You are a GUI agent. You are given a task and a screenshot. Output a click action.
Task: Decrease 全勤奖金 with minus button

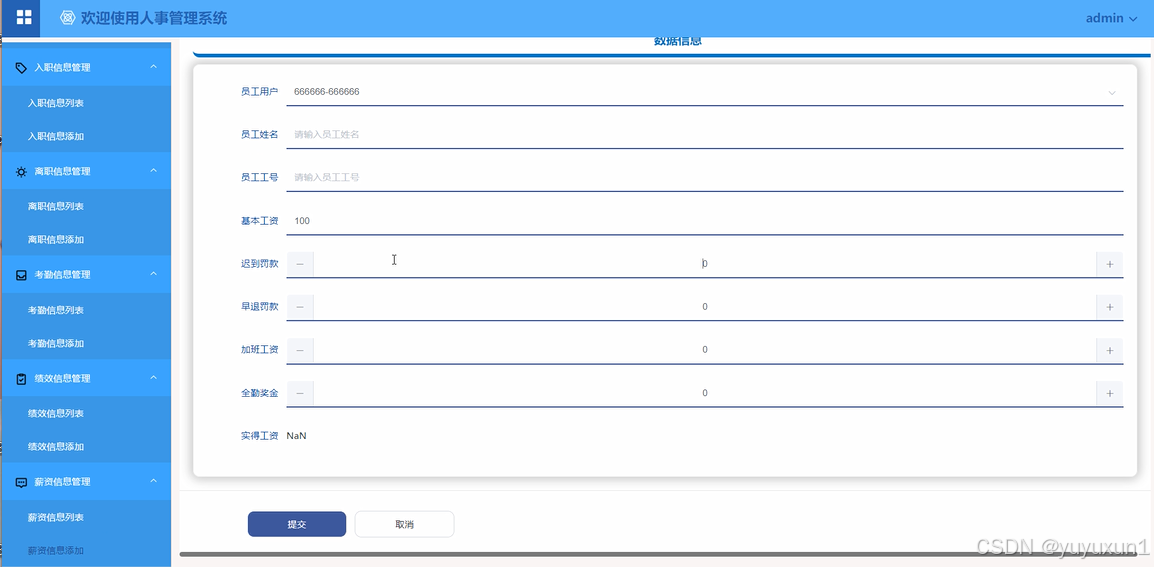[x=300, y=393]
